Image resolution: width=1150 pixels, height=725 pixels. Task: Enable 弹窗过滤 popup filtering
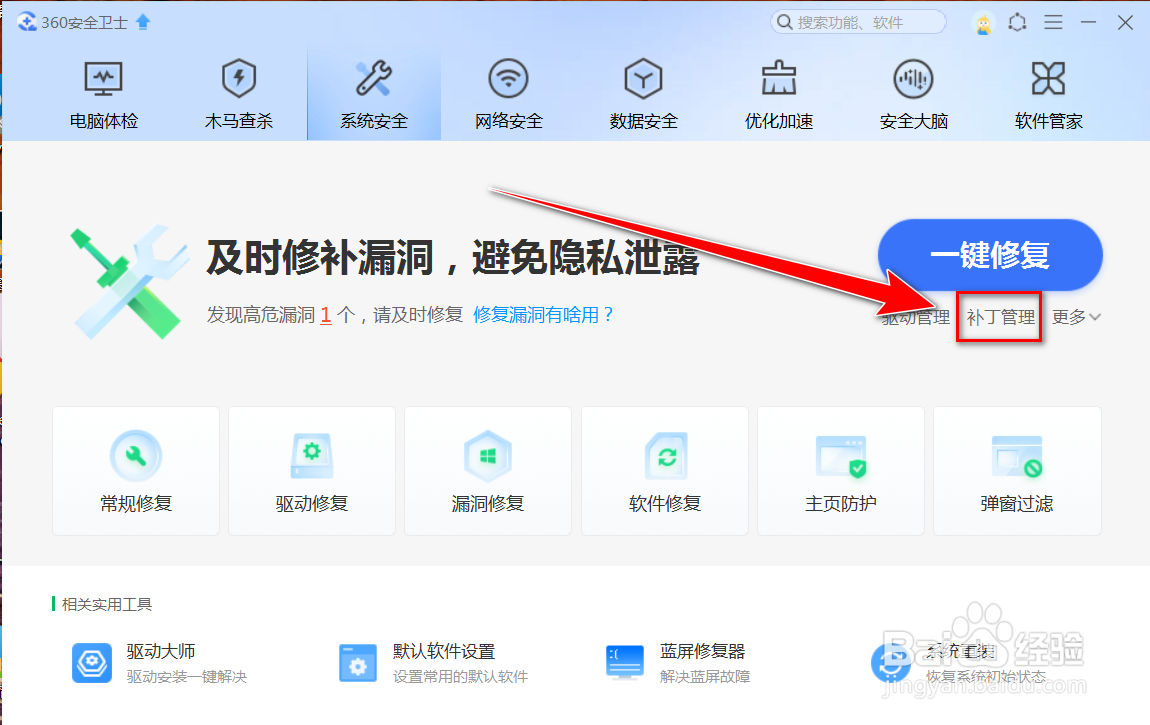pos(1016,470)
